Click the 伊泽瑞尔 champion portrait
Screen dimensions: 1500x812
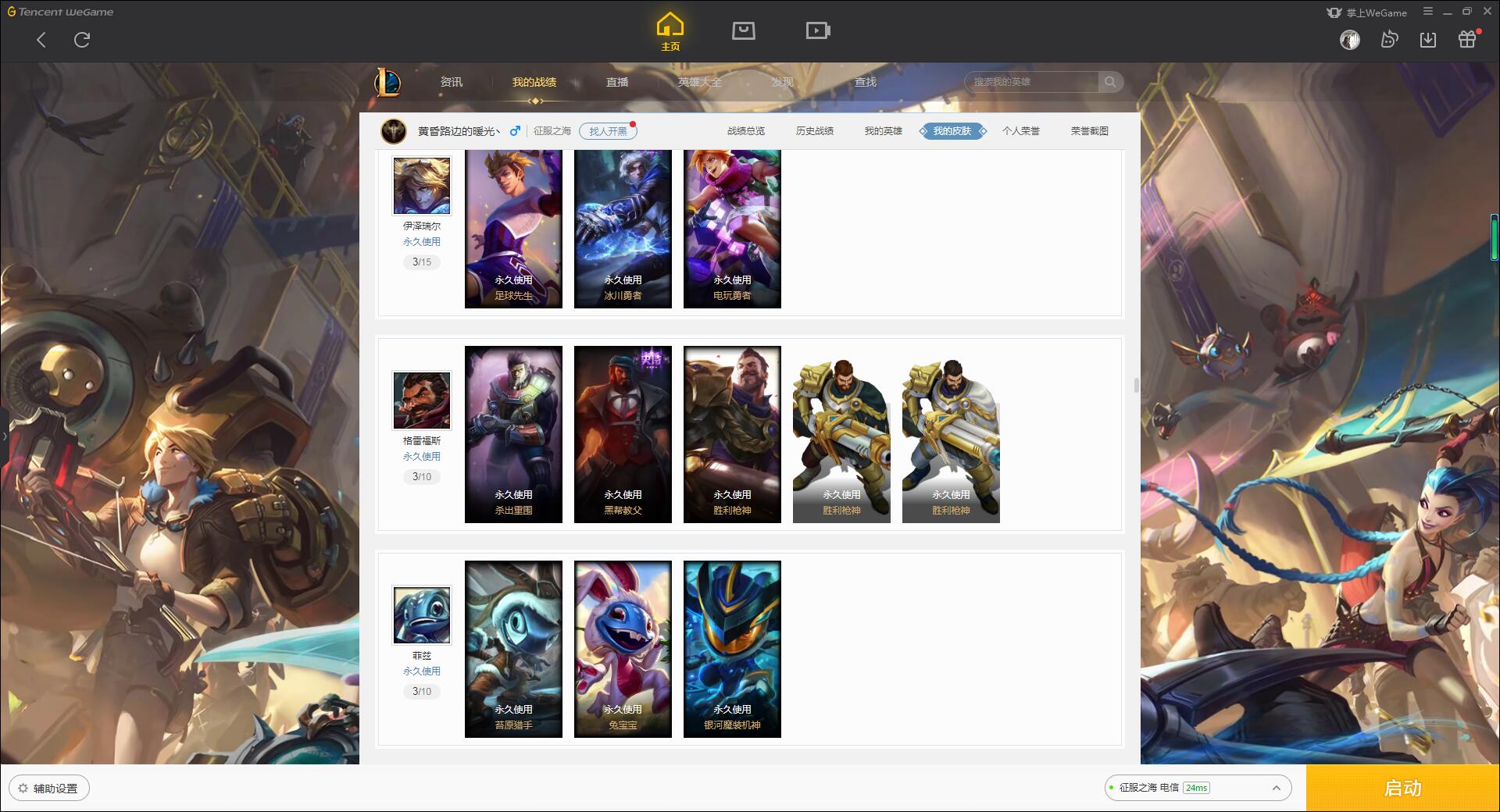(x=422, y=186)
